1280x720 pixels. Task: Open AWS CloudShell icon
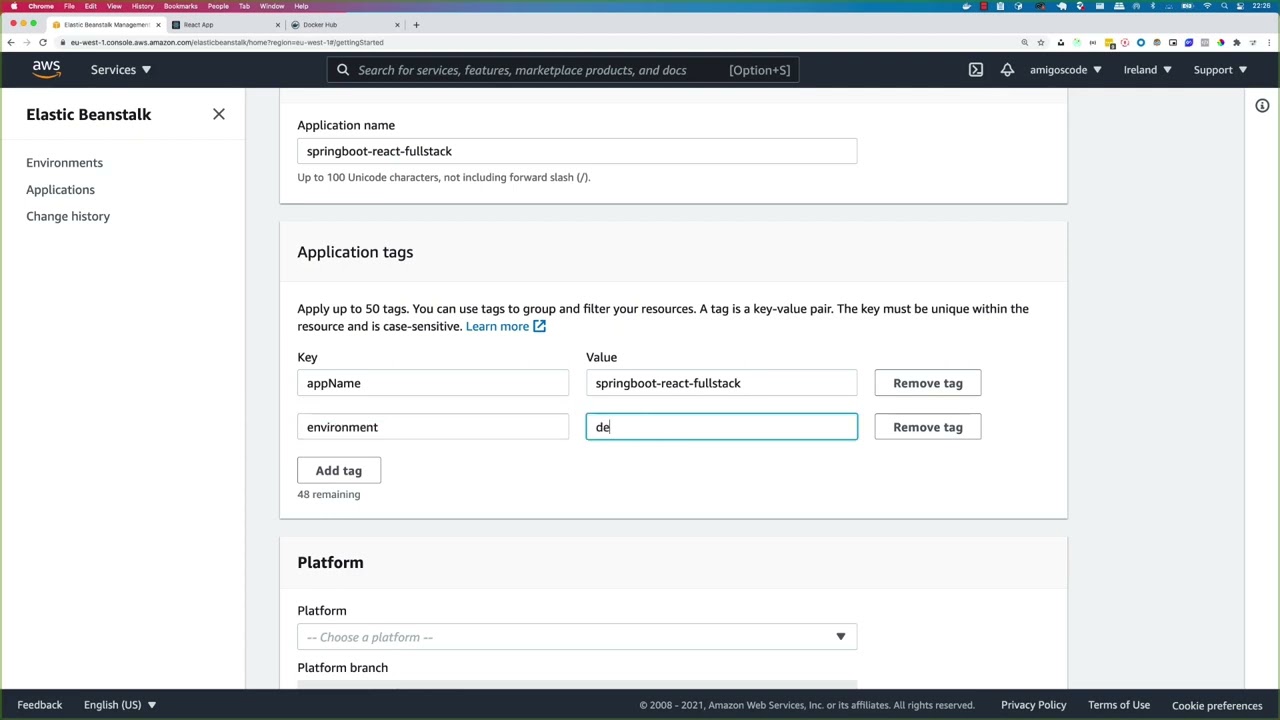tap(976, 70)
